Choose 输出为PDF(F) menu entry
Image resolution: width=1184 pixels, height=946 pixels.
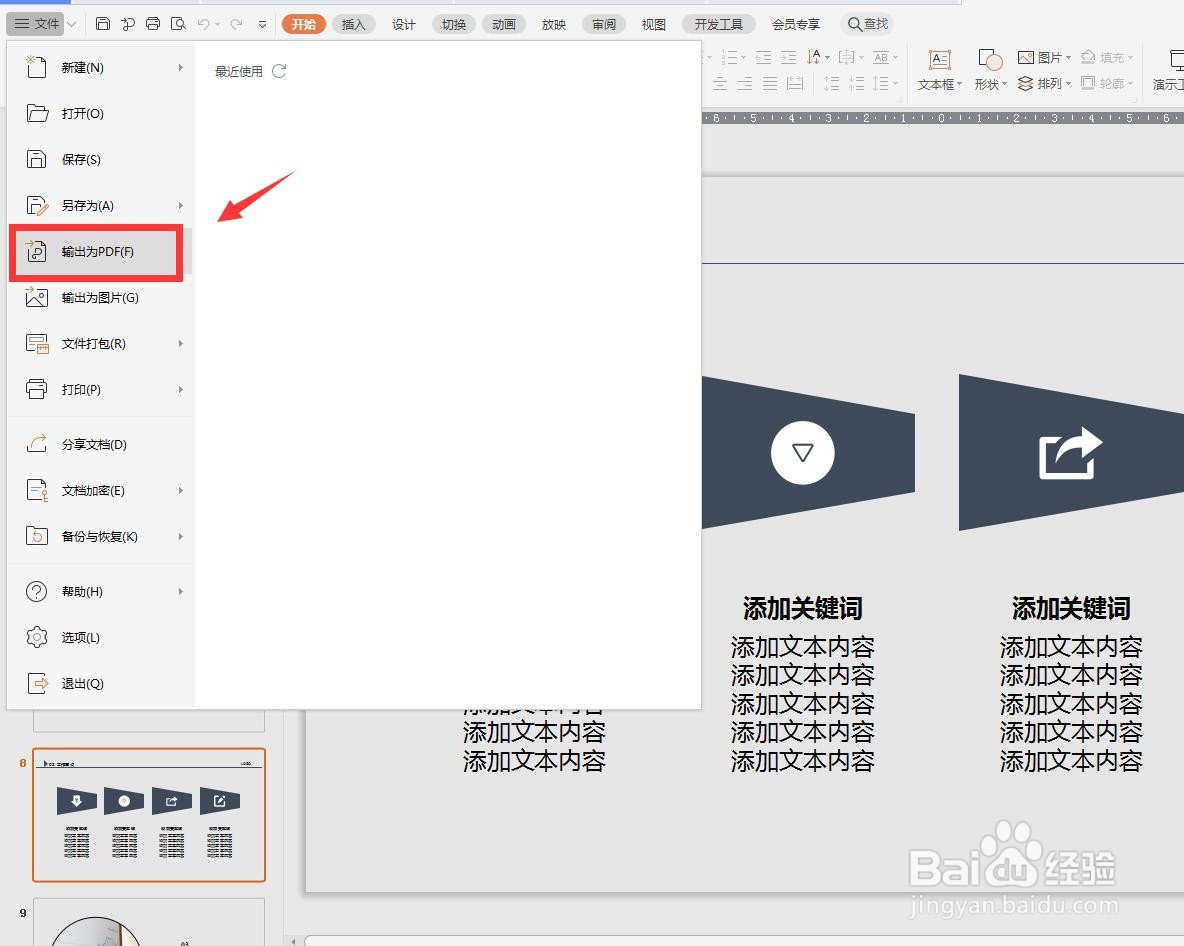[100, 251]
